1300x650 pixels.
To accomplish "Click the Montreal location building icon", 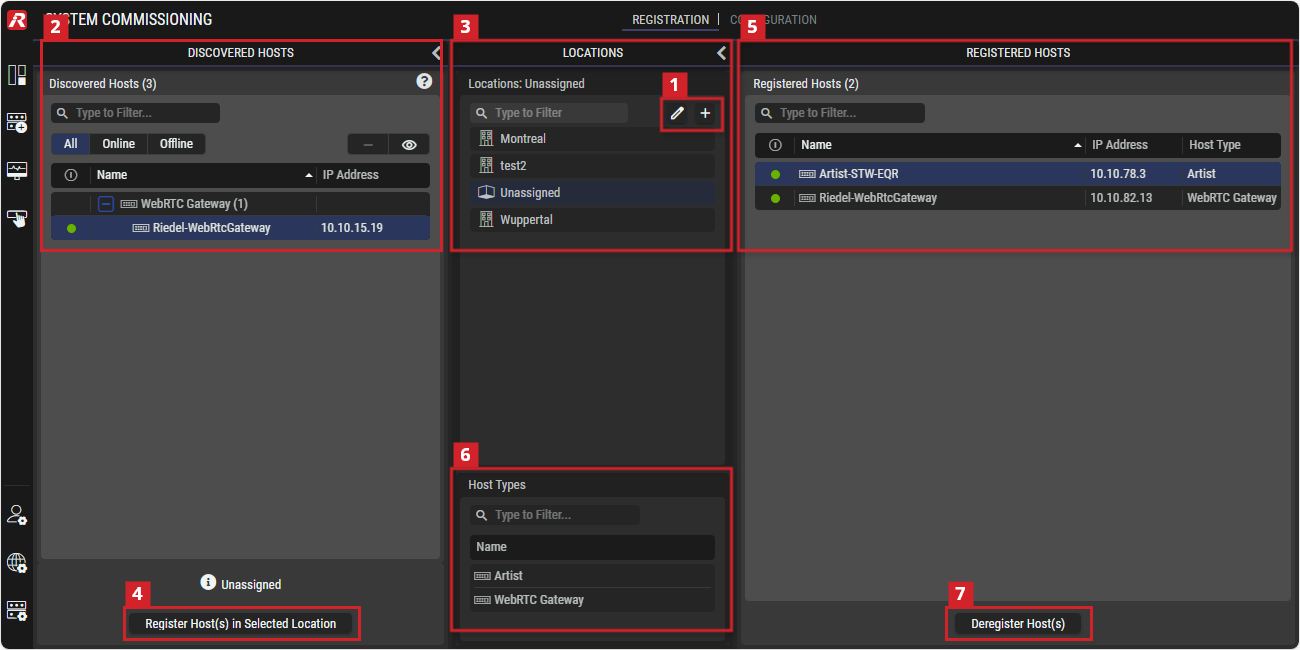I will coord(487,138).
